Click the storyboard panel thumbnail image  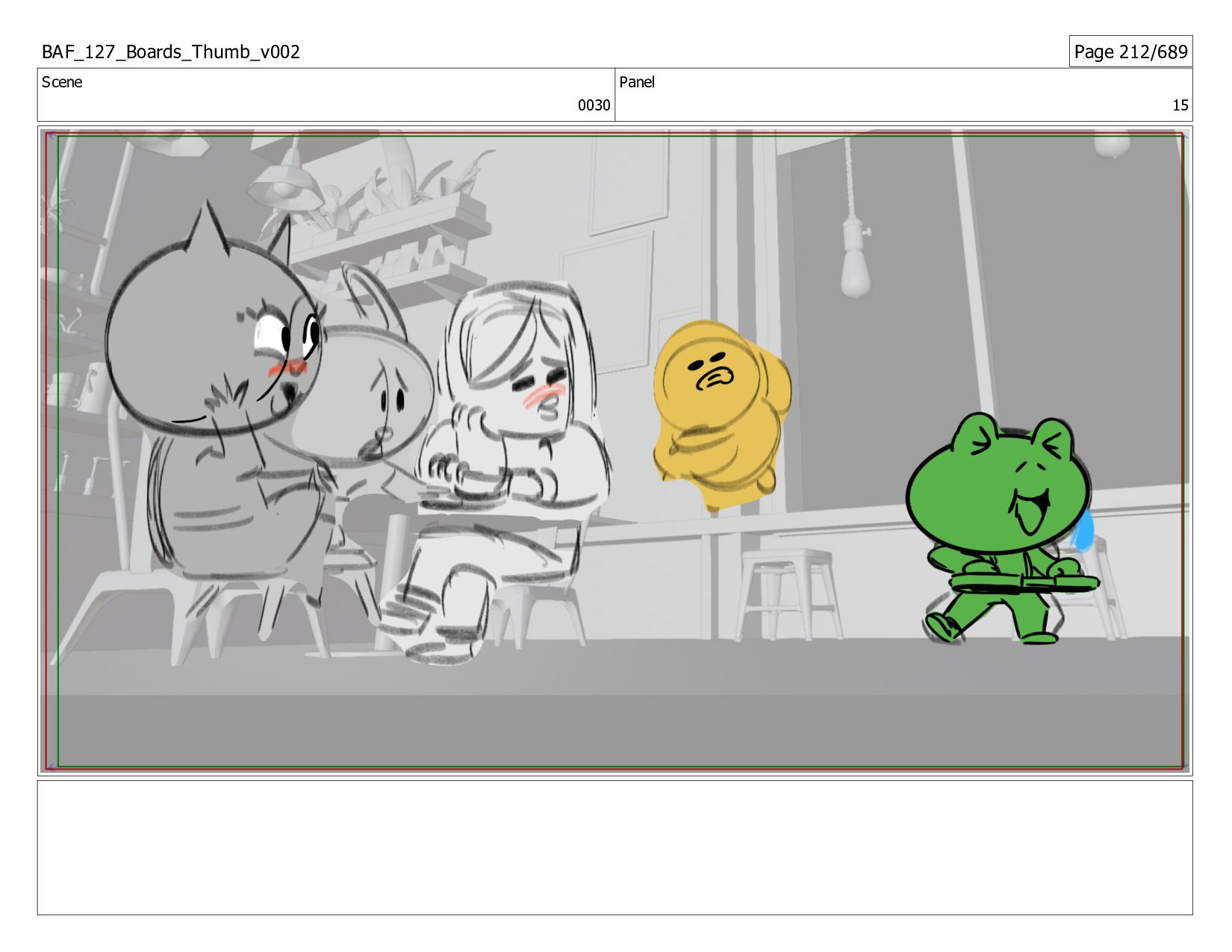[x=615, y=451]
